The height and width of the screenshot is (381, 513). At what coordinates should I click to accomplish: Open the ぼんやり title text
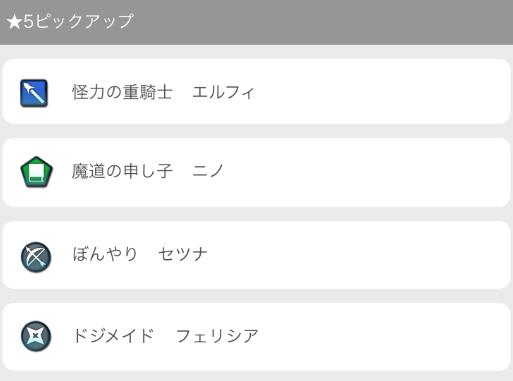point(105,254)
